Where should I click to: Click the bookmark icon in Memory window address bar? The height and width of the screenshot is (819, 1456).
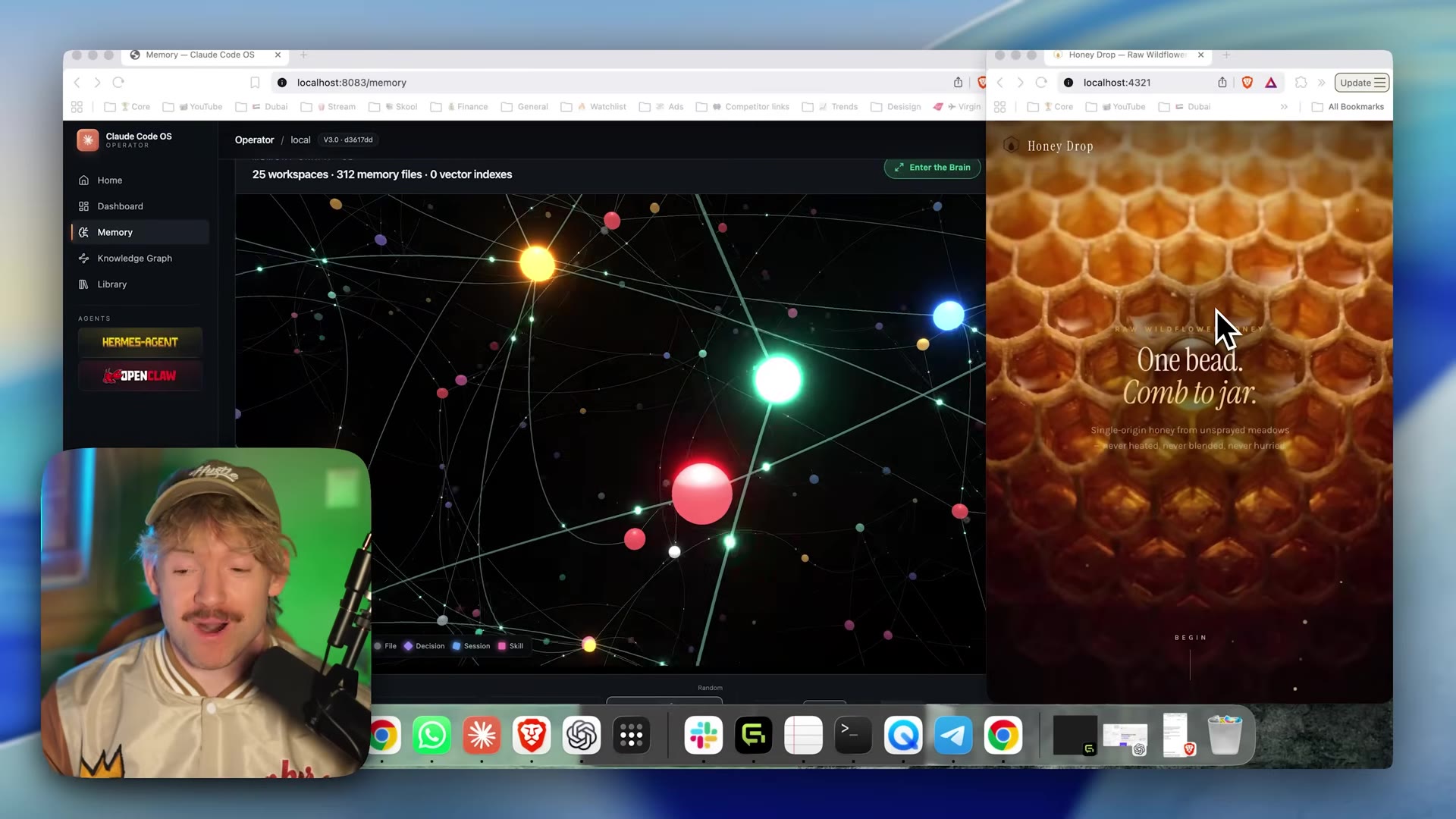pos(255,83)
